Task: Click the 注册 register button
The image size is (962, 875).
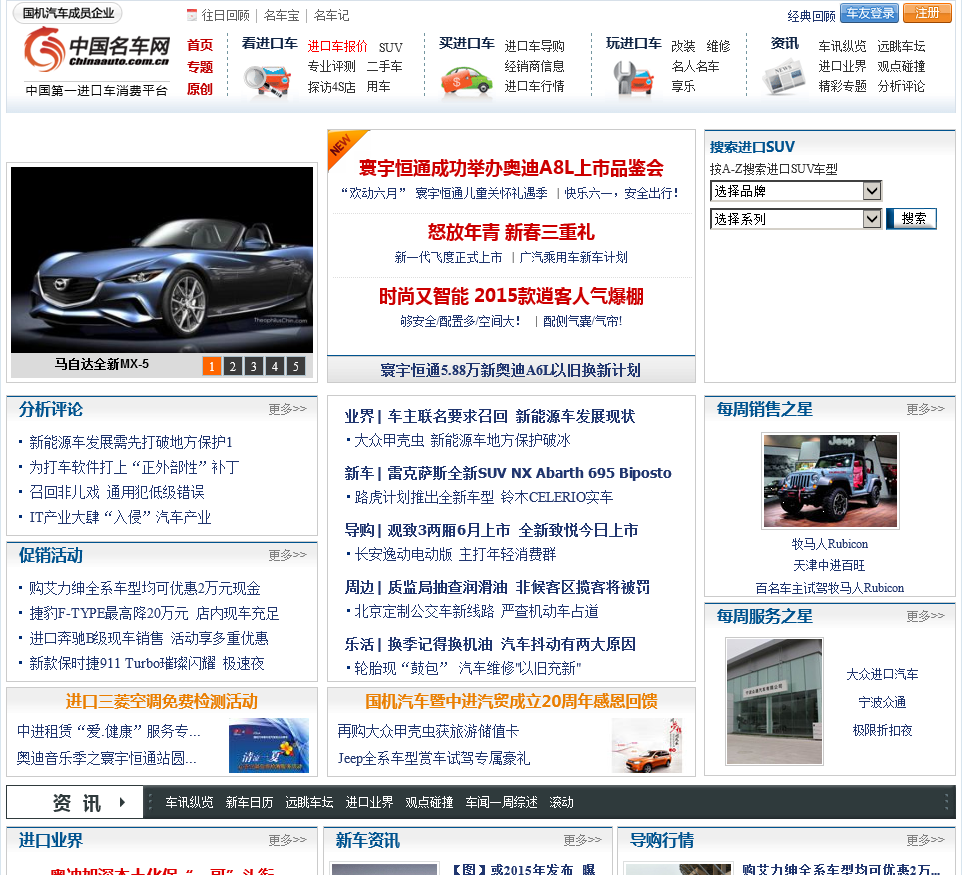Action: (x=926, y=13)
